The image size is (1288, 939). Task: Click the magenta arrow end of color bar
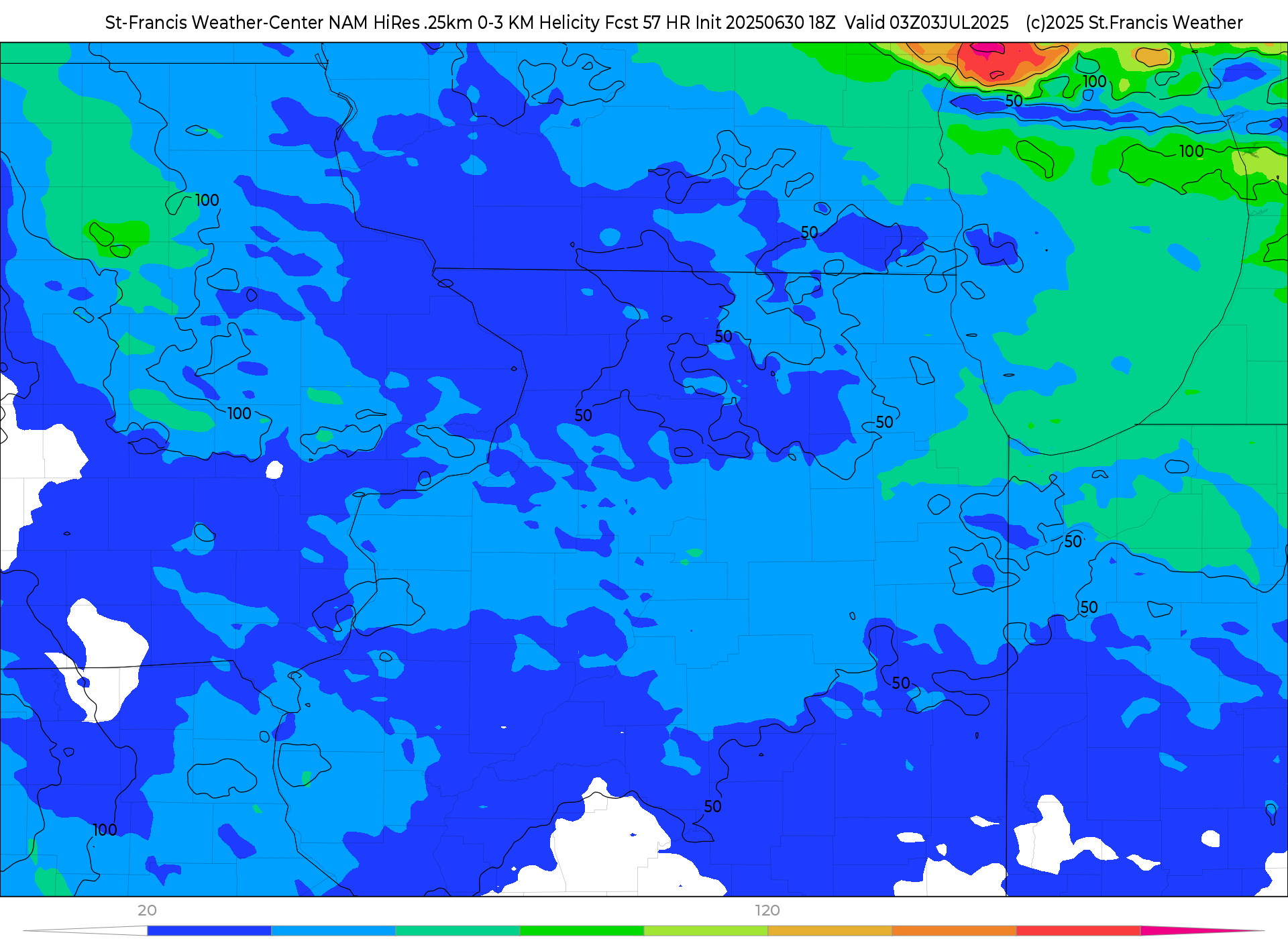click(1202, 930)
